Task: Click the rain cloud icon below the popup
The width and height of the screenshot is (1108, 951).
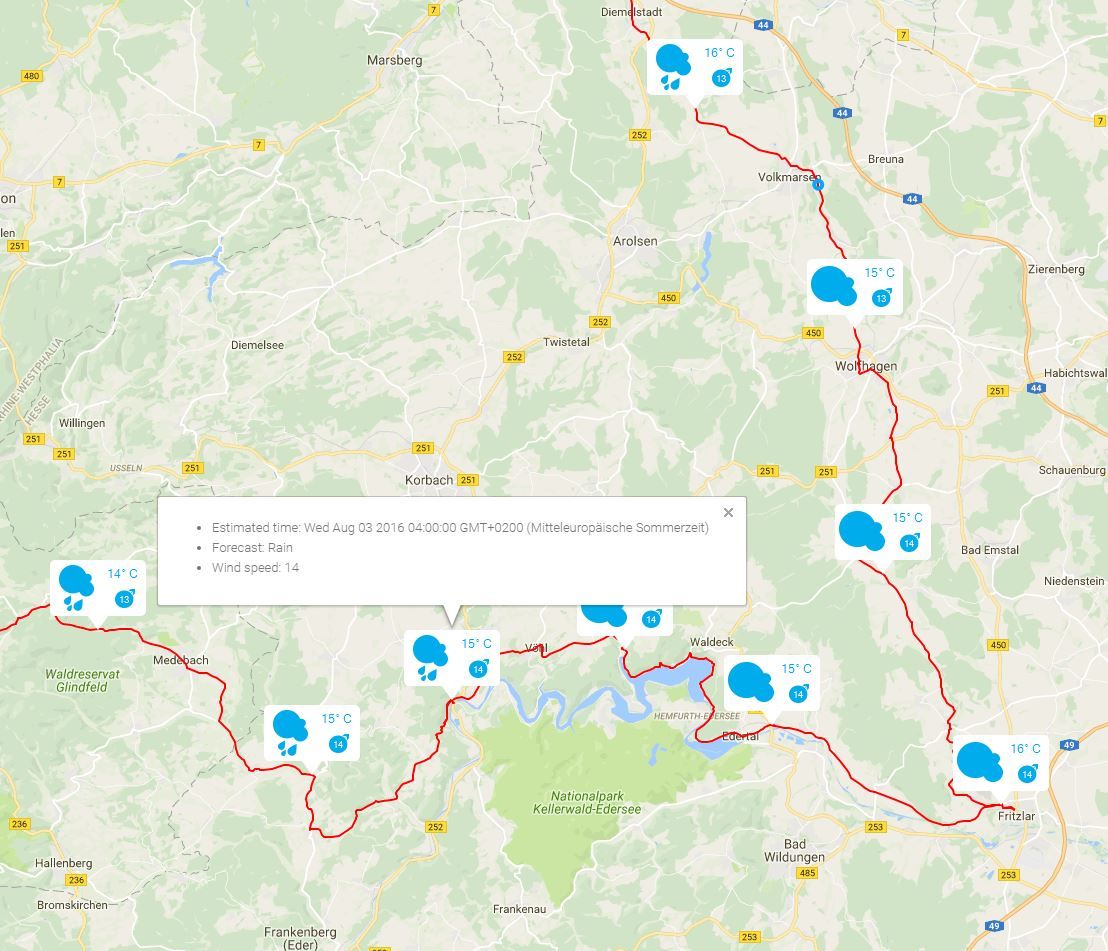Action: tap(430, 658)
